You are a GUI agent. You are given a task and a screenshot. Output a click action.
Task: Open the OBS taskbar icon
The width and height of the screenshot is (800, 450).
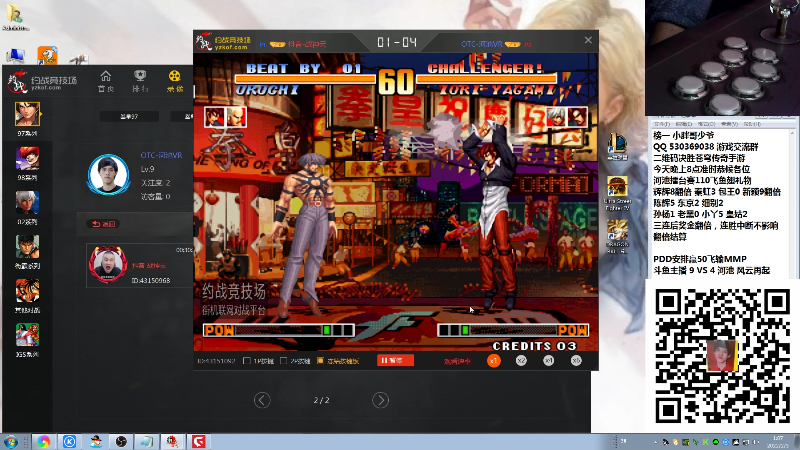point(121,441)
